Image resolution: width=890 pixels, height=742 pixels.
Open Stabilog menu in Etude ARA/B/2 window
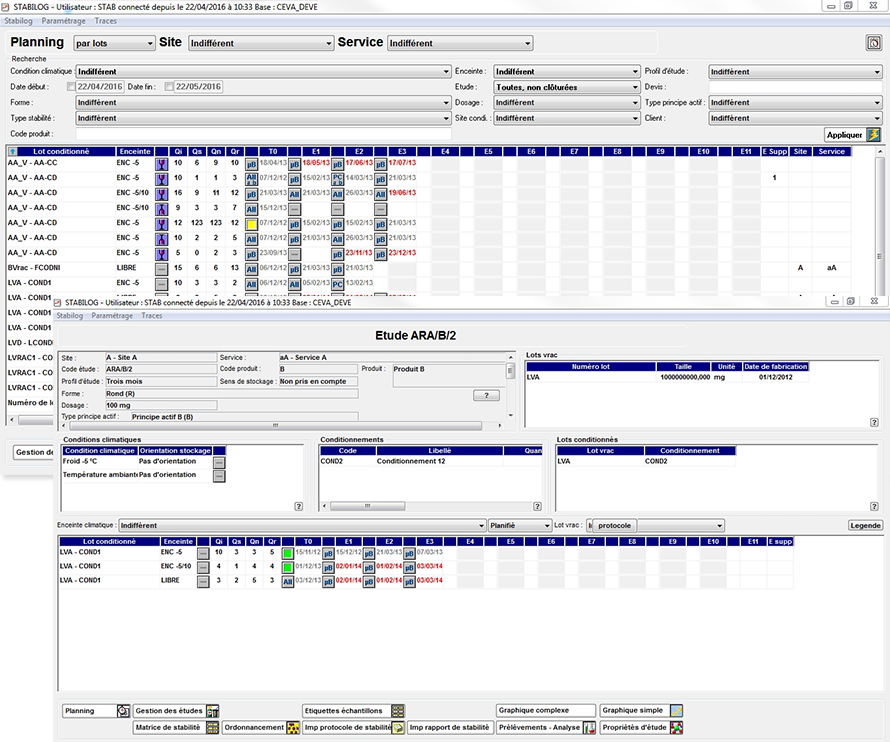70,316
